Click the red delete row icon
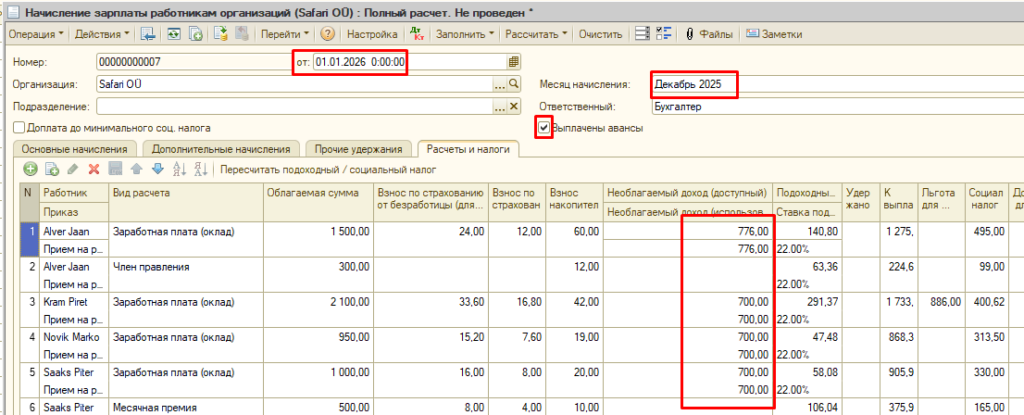Viewport: 1024px width, 415px height. pyautogui.click(x=93, y=170)
